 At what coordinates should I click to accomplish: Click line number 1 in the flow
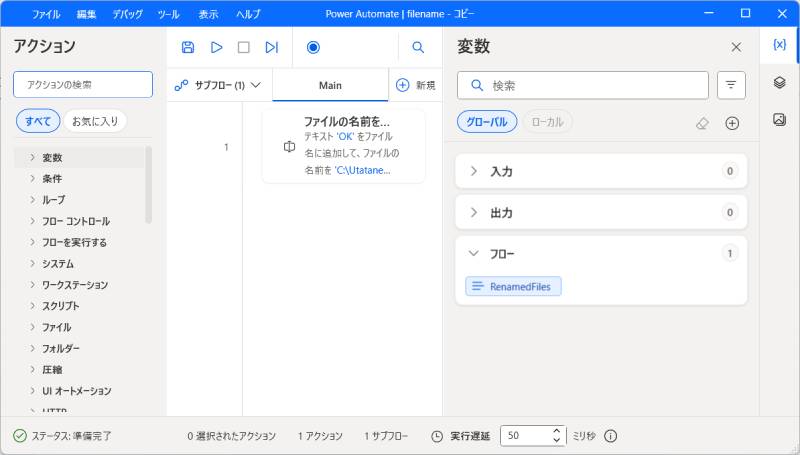click(226, 147)
